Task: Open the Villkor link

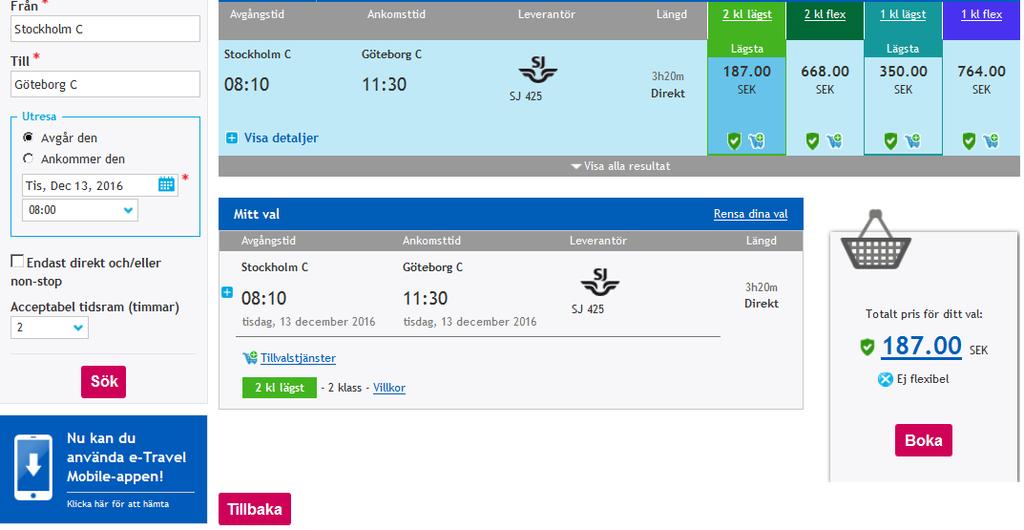Action: (389, 388)
